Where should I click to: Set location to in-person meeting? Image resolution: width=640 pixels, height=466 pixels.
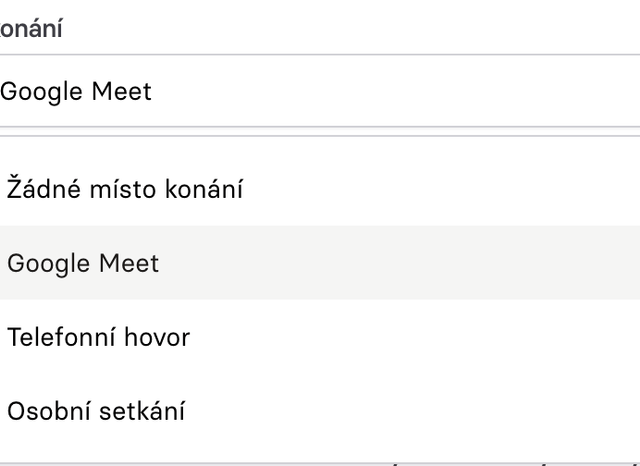96,411
